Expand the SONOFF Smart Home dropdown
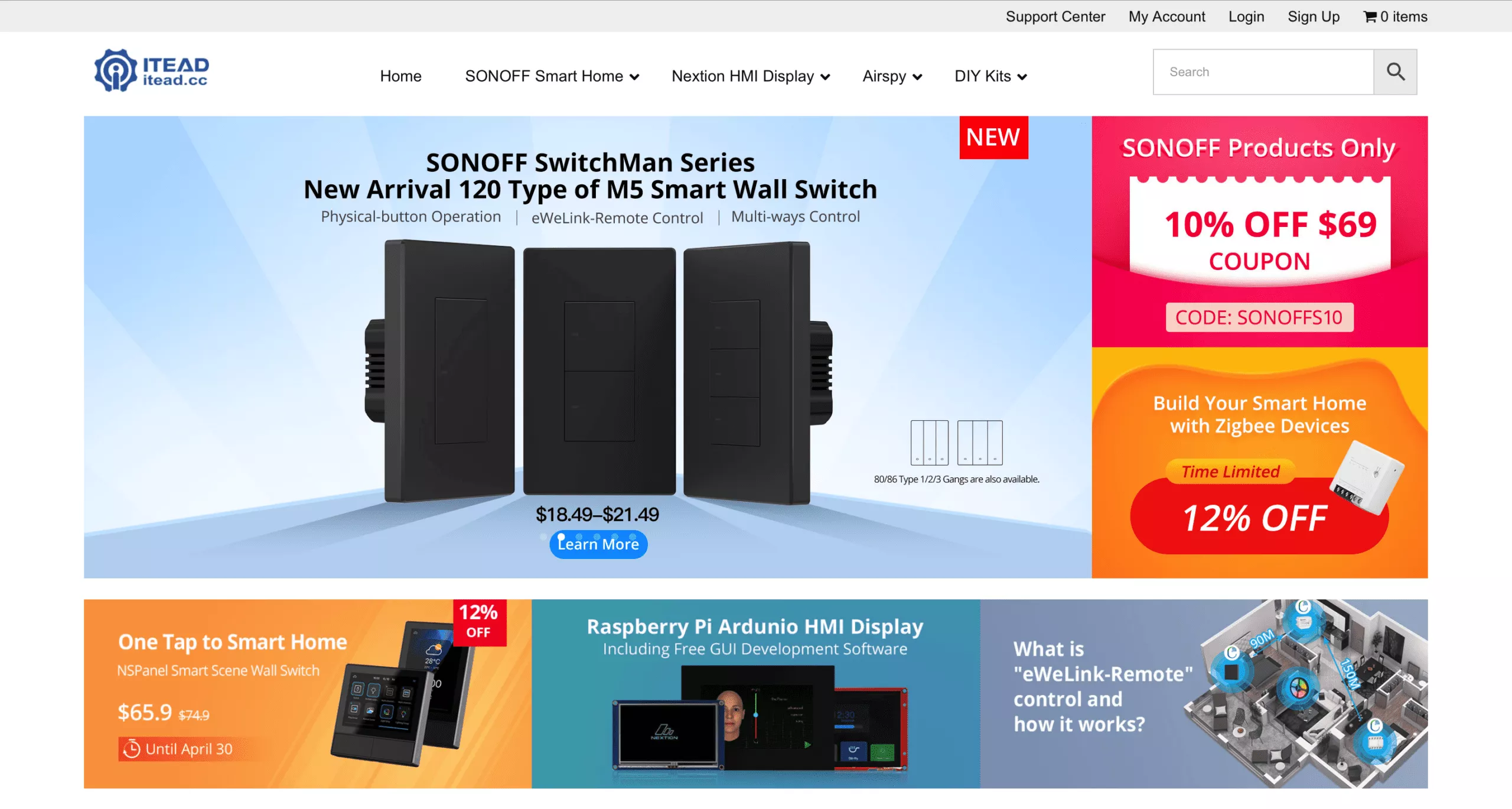Image resolution: width=1512 pixels, height=809 pixels. pos(552,76)
